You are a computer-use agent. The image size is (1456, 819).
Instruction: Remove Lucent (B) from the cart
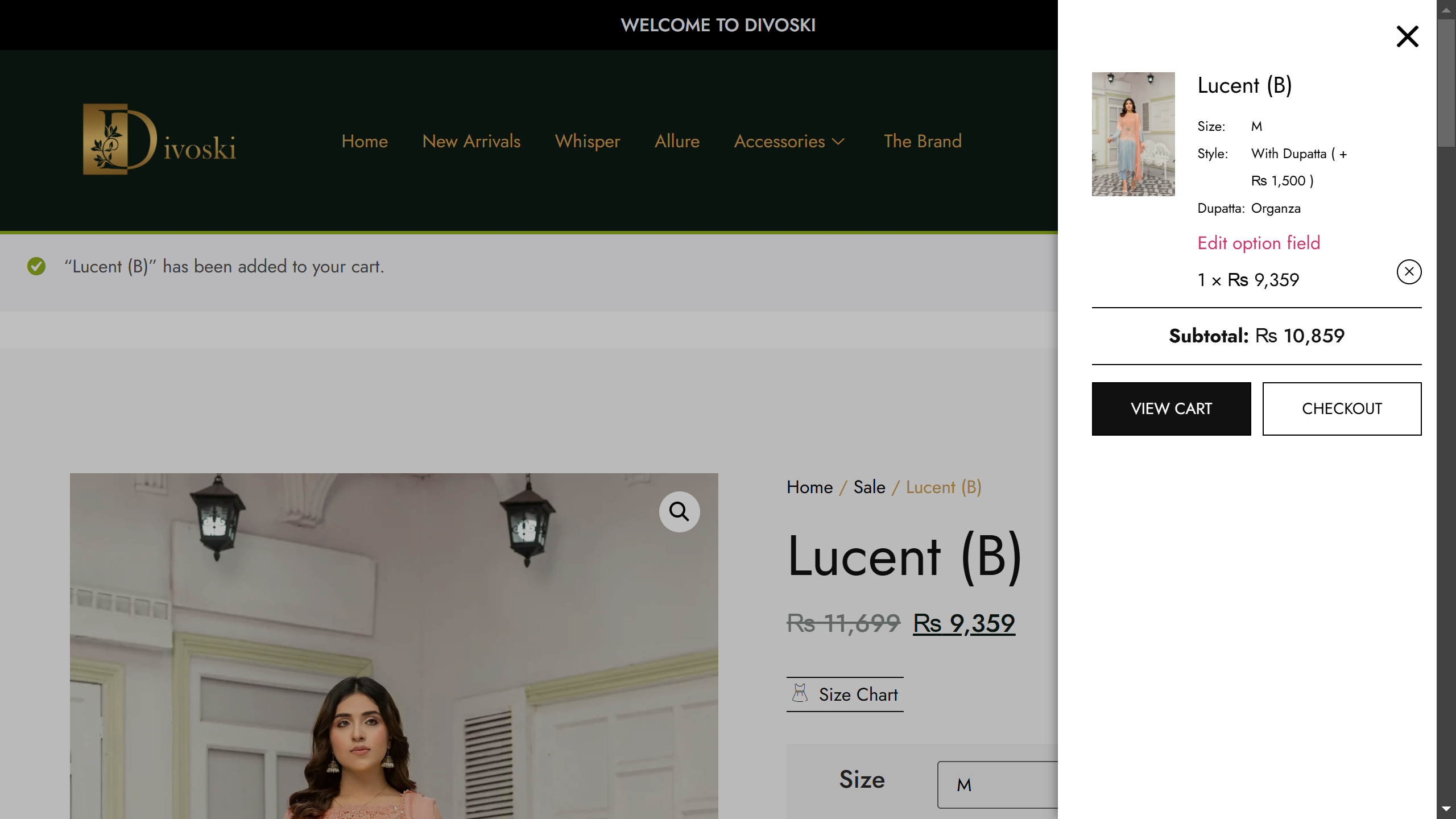point(1409,272)
